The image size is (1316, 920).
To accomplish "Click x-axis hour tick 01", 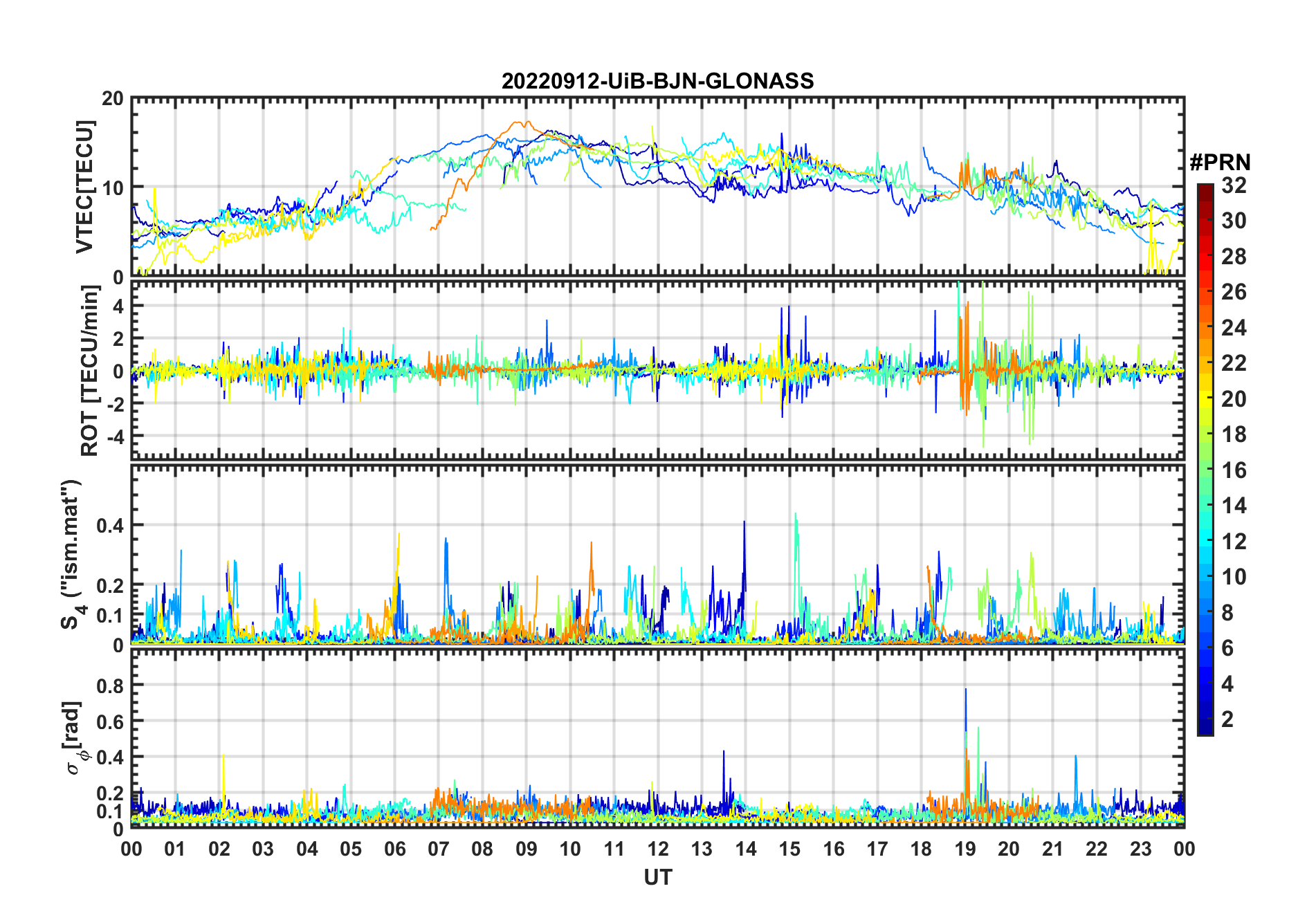I will tap(175, 849).
